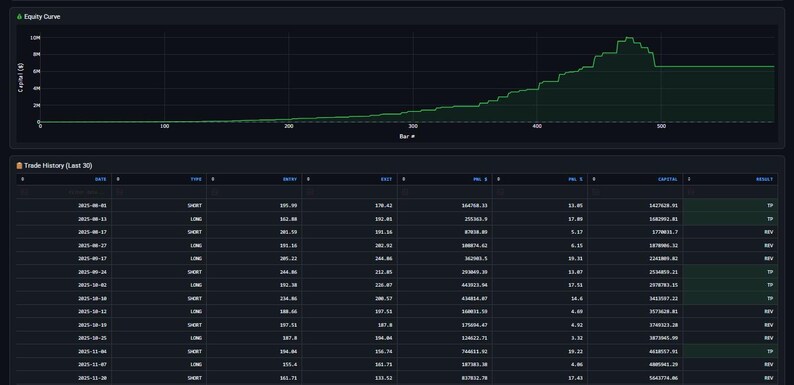The image size is (794, 385).
Task: Select entry price 205.22
Action: [288, 258]
